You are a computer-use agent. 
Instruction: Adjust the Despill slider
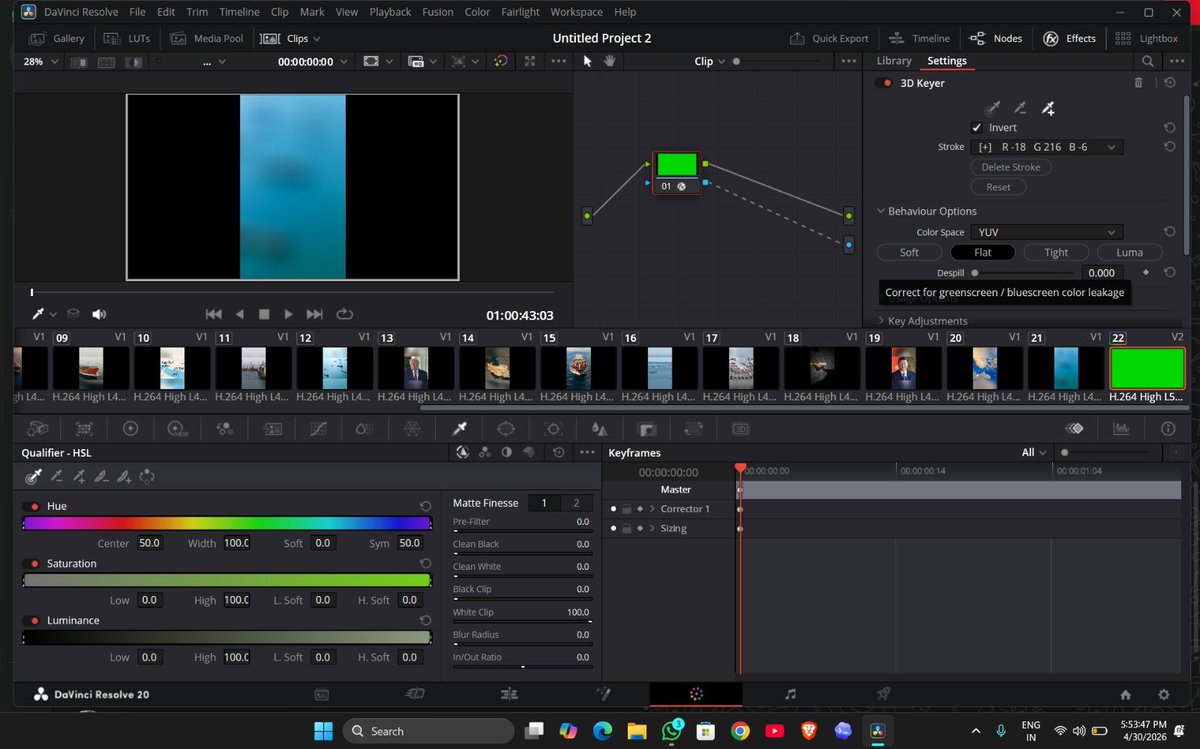pos(1025,273)
